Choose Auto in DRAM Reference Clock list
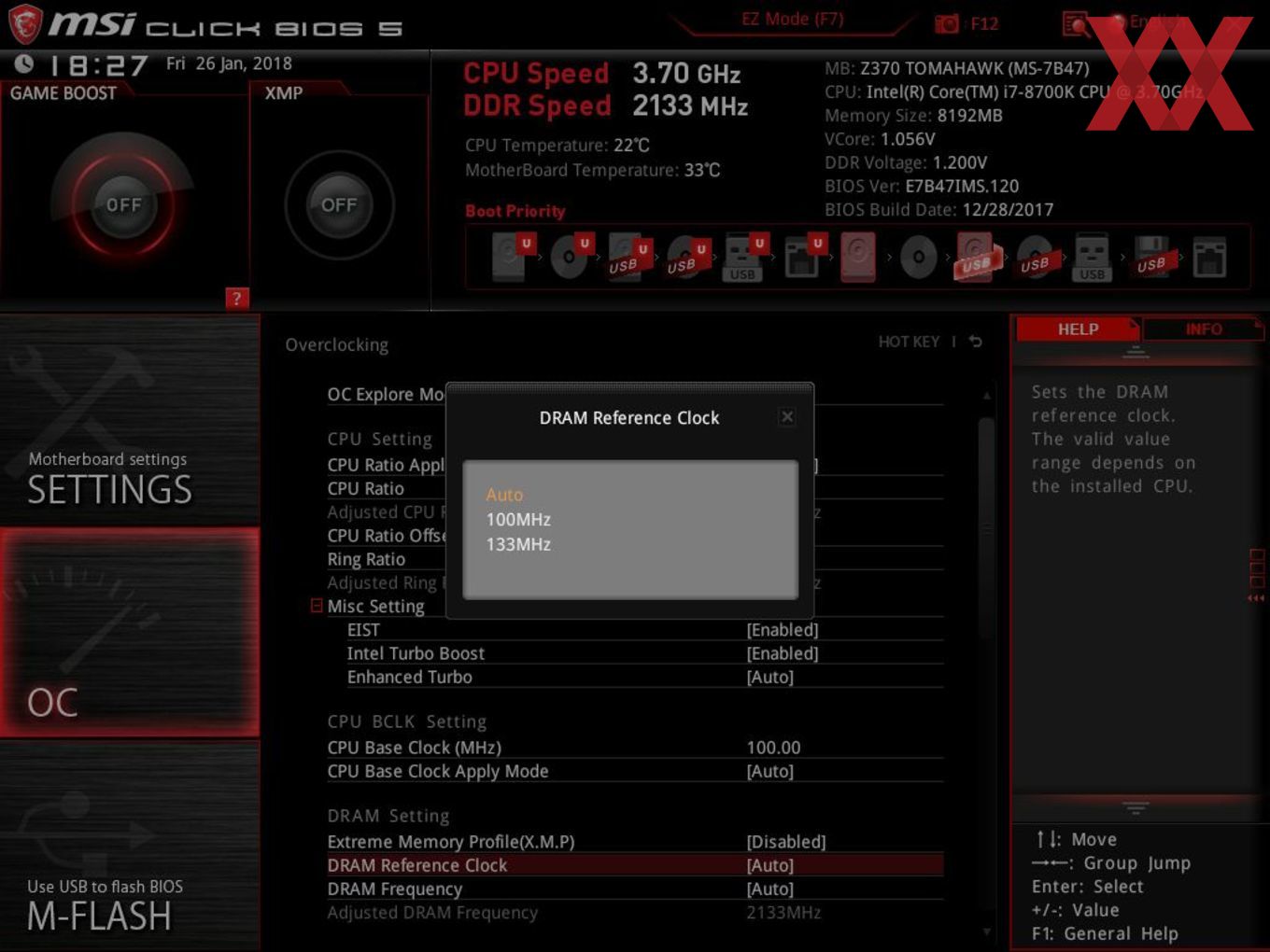This screenshot has height=952, width=1270. (504, 495)
